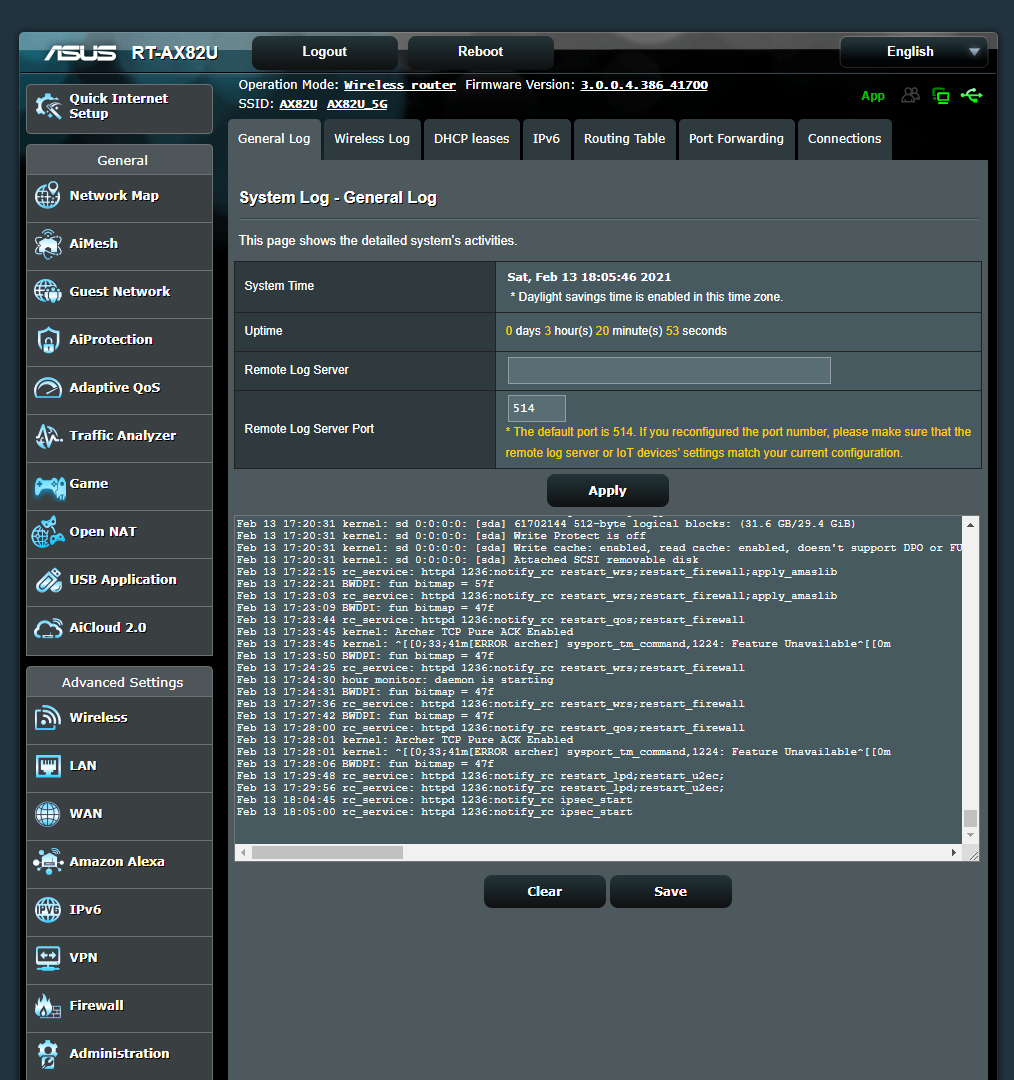Screen dimensions: 1014x1080
Task: Click the Remote Log Server input field
Action: [x=669, y=370]
